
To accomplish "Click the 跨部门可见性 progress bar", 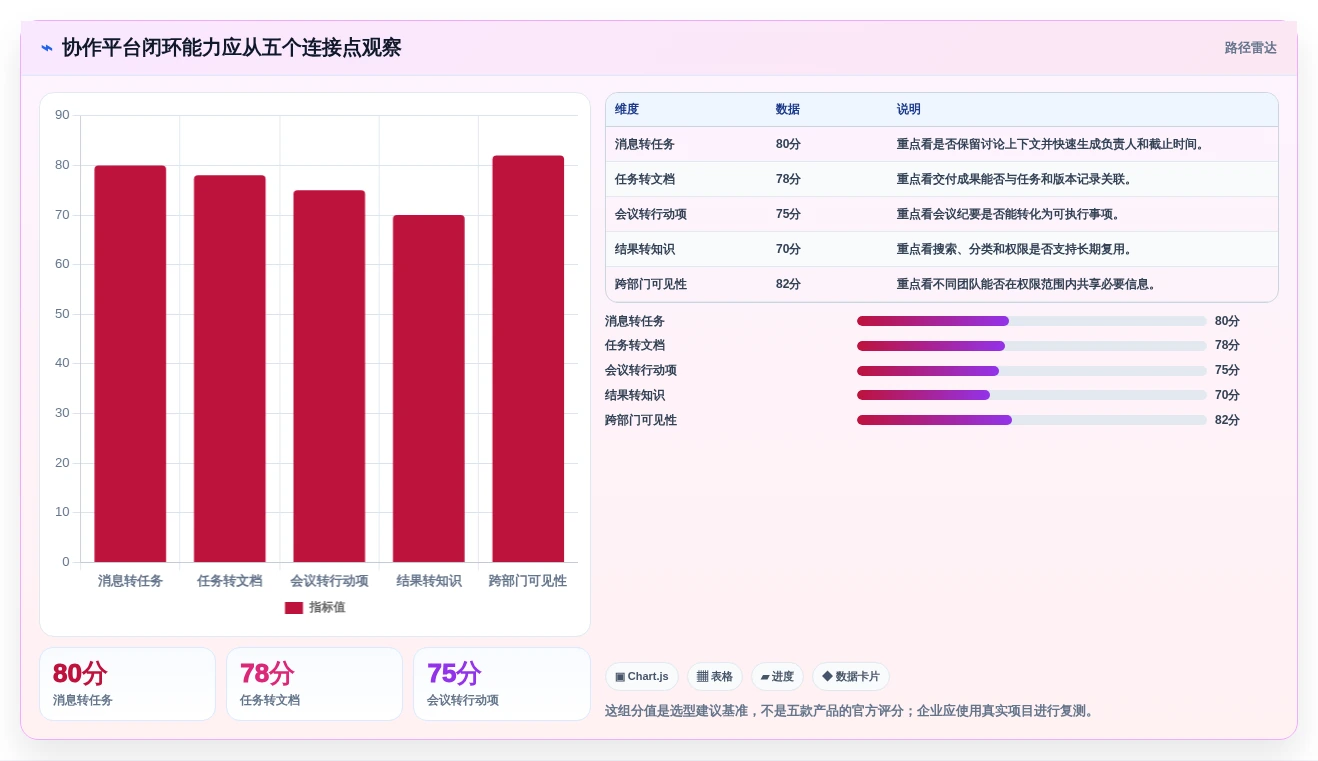I will point(1032,420).
